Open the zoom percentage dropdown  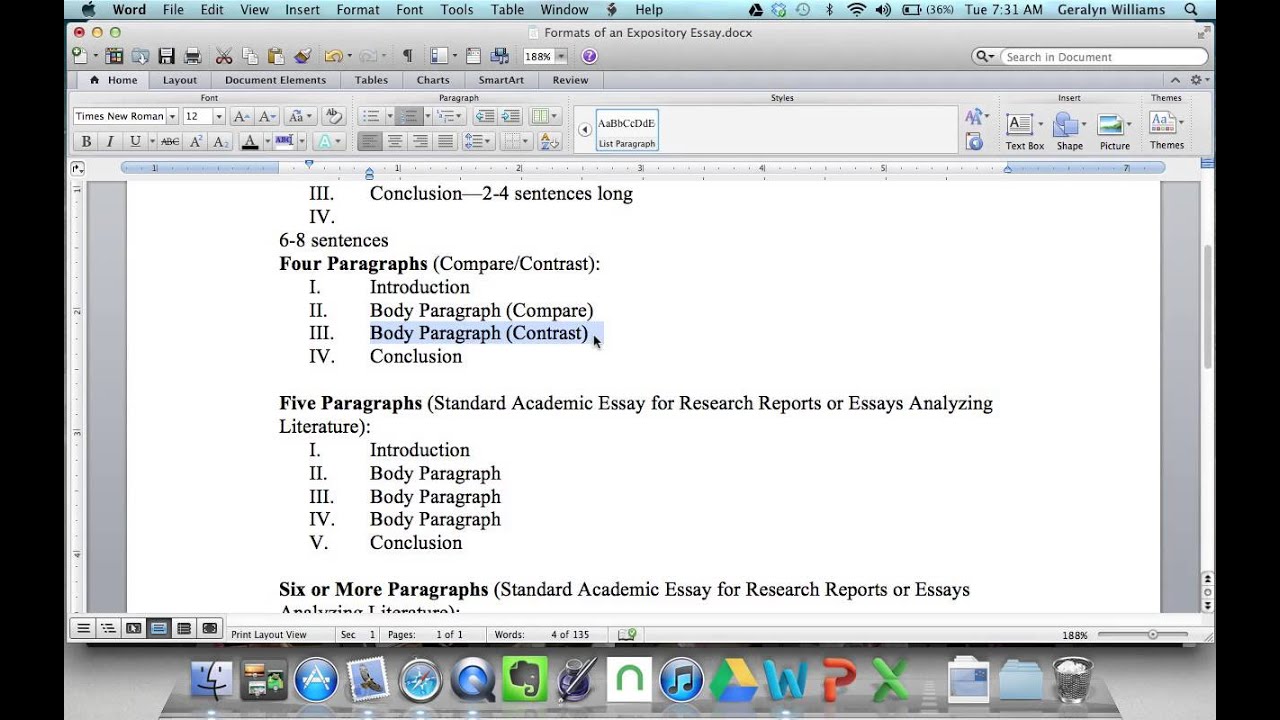point(560,56)
